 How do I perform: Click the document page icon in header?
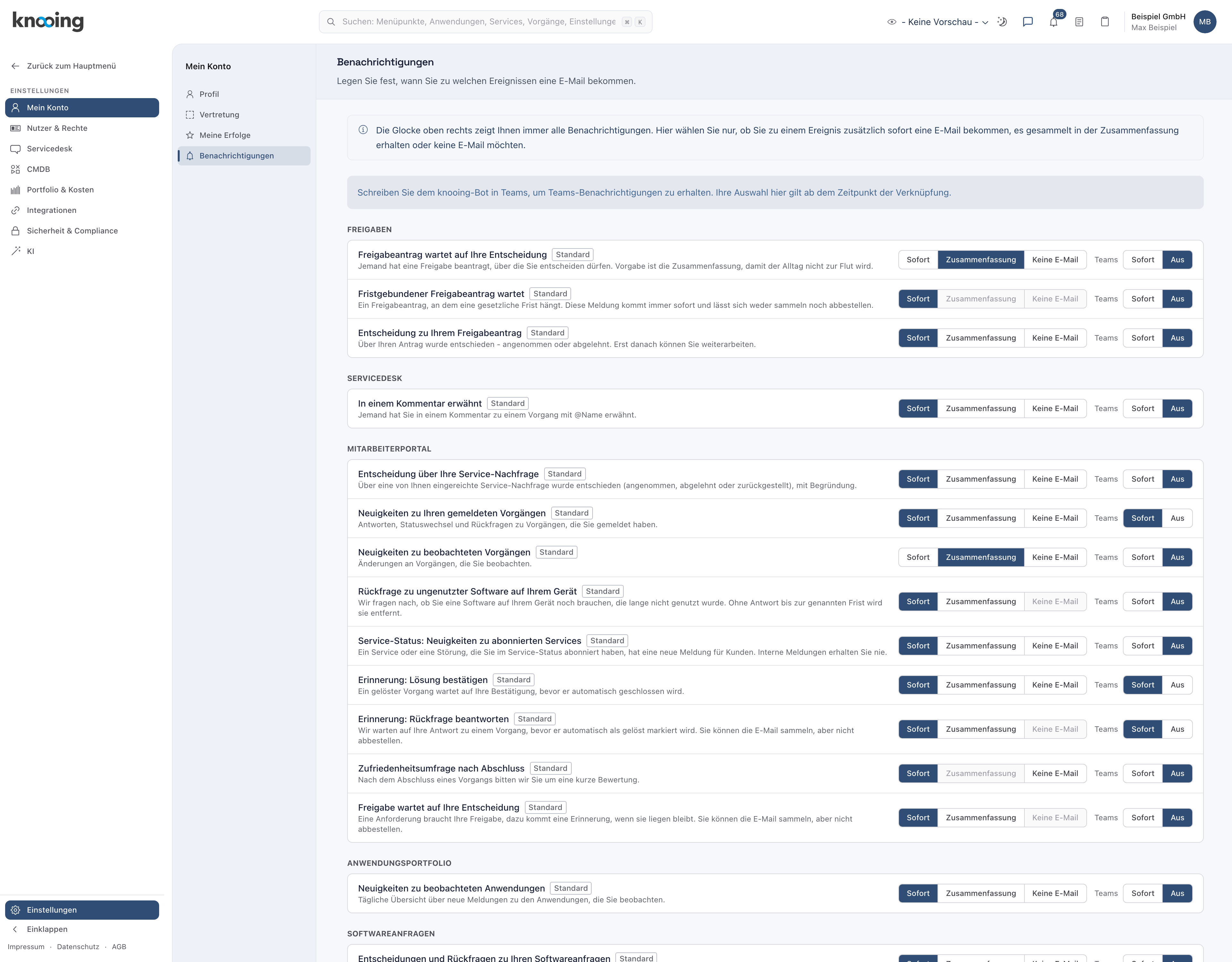pos(1079,22)
